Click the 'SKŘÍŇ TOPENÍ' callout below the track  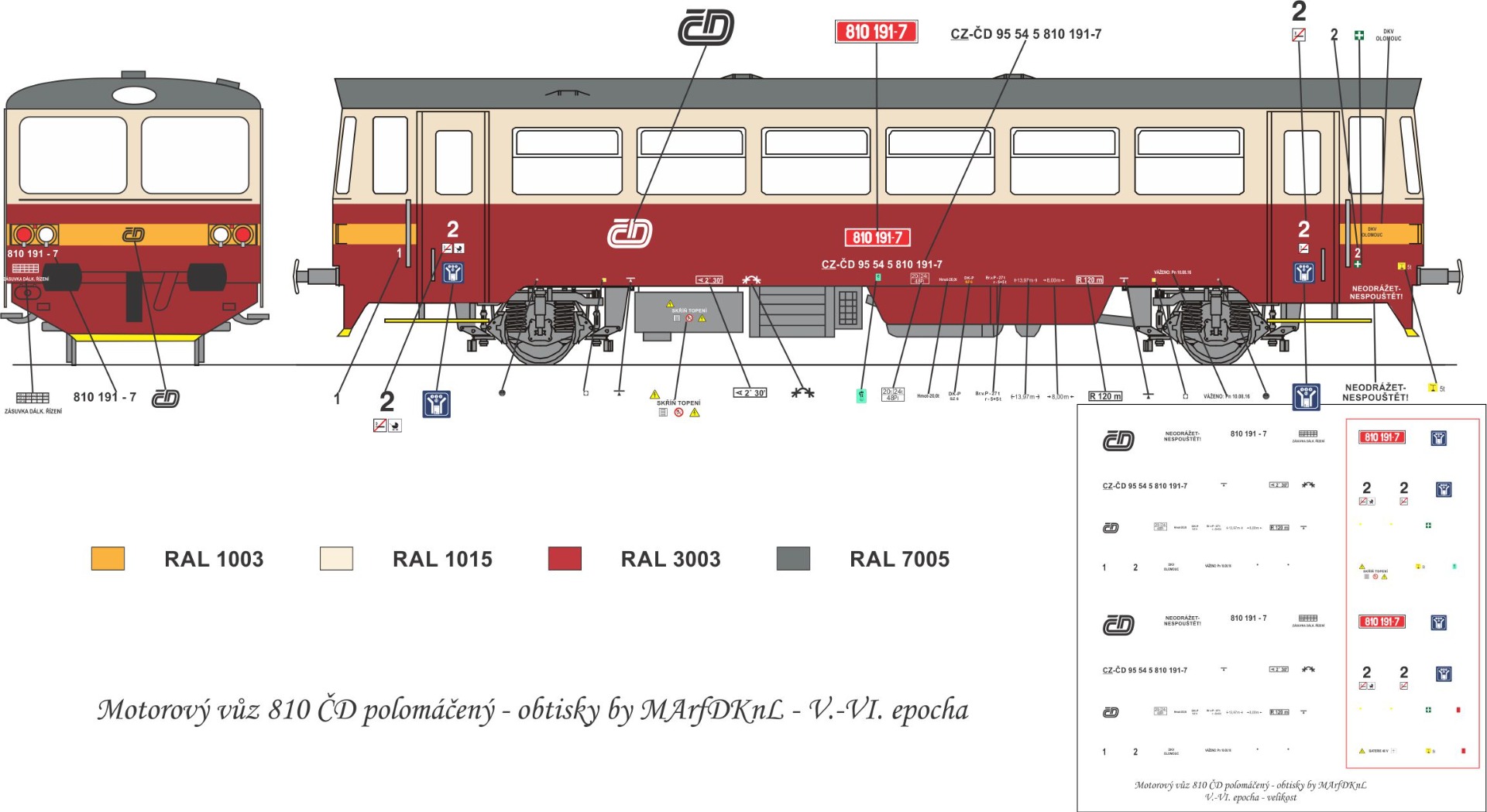678,403
